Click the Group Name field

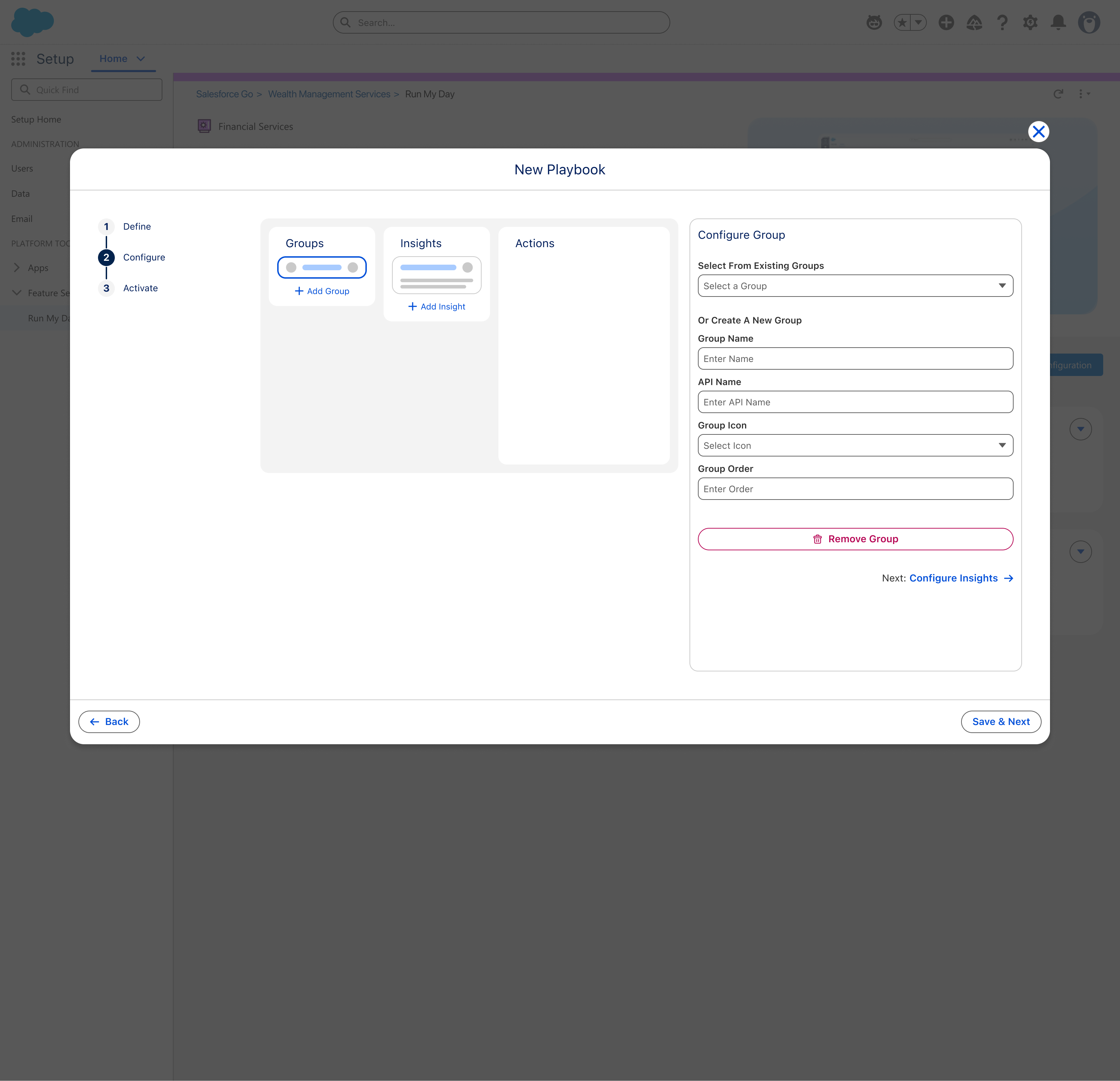click(x=855, y=358)
